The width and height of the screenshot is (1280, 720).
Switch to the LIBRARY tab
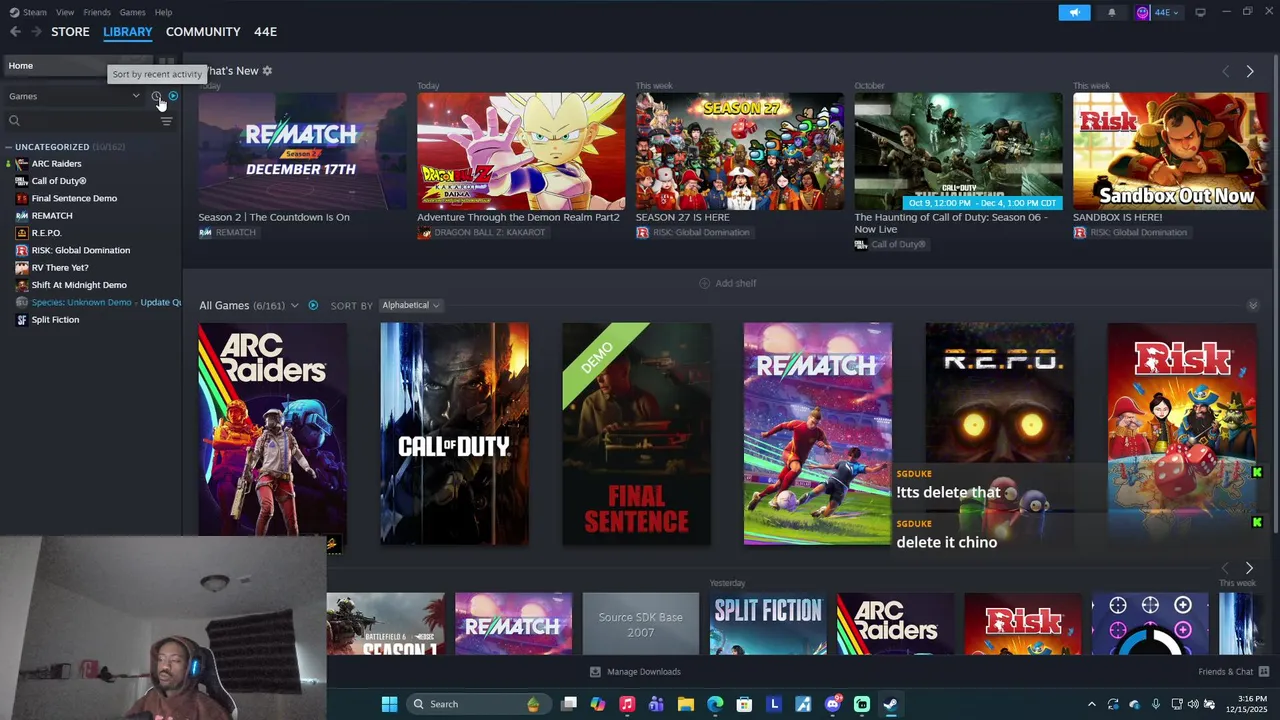tap(128, 32)
